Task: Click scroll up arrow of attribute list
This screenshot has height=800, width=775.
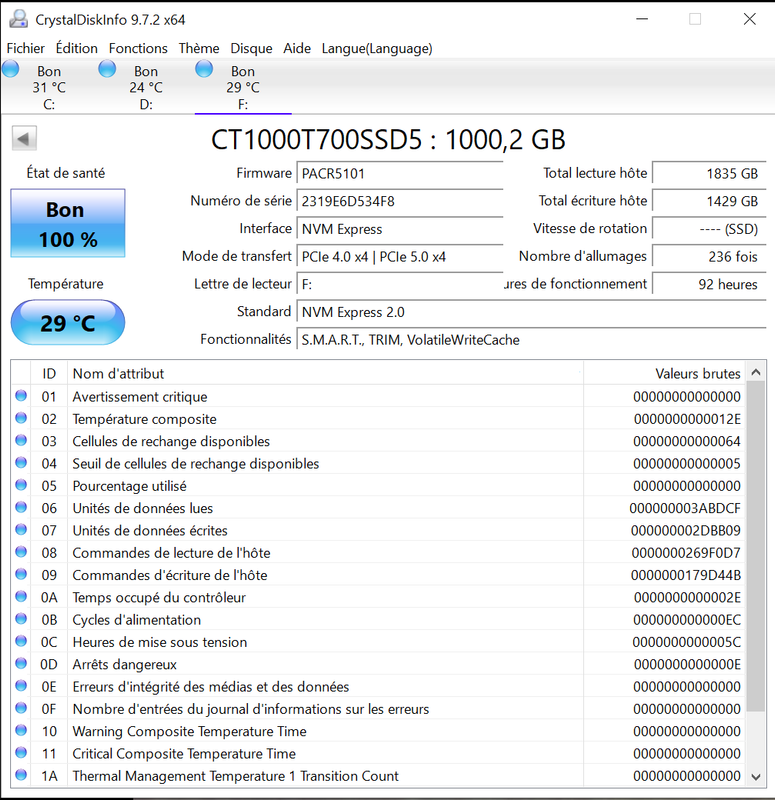Action: [x=756, y=372]
